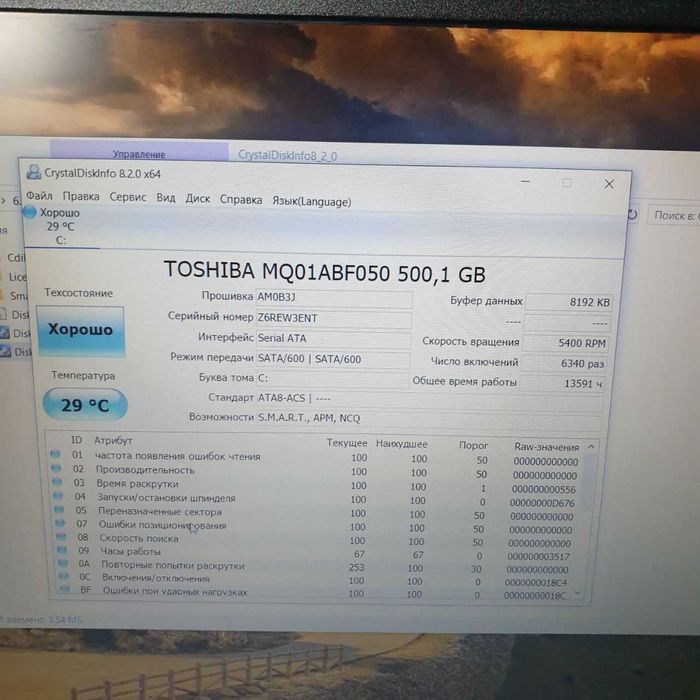The width and height of the screenshot is (700, 700).
Task: Click status icon of Скорость поиска row
Action: [61, 536]
